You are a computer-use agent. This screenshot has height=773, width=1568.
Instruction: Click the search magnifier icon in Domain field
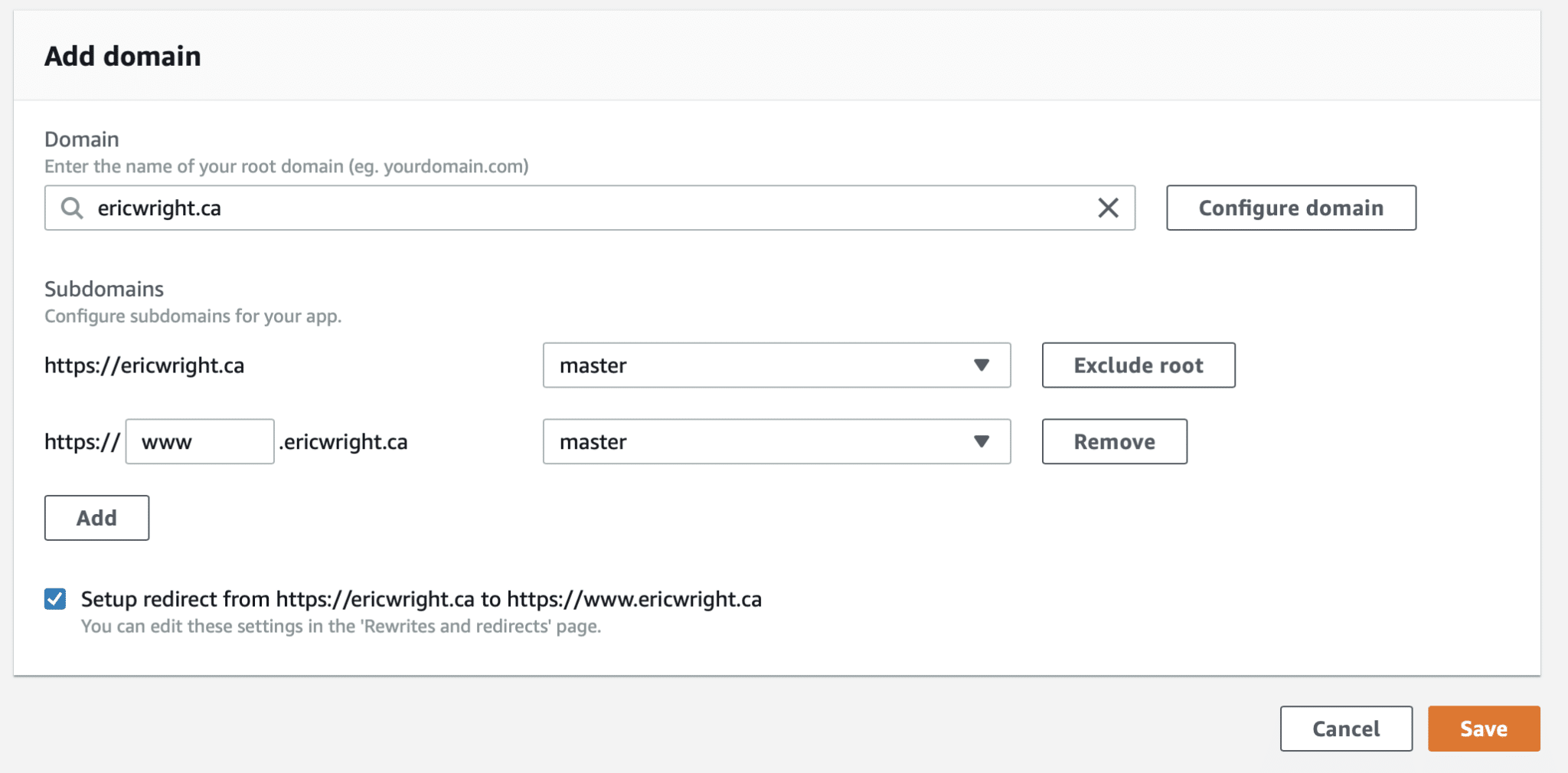(x=72, y=208)
